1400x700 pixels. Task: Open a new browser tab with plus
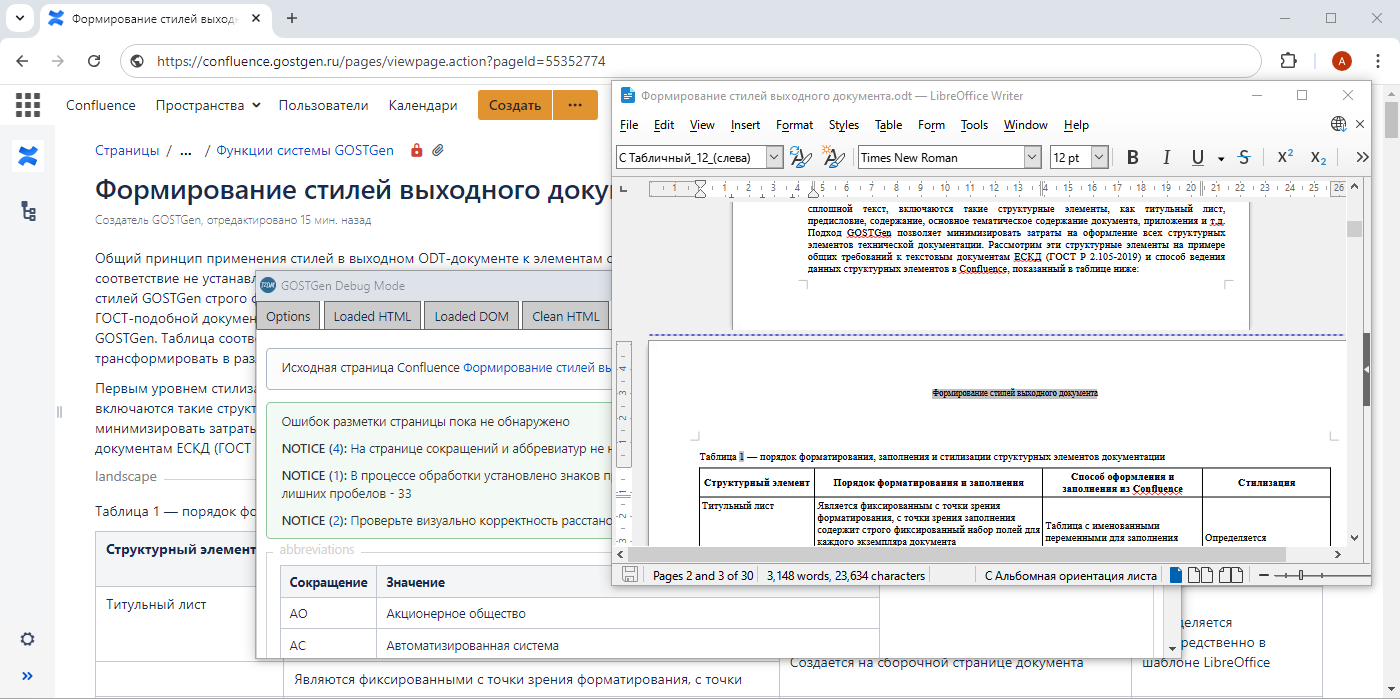tap(292, 18)
